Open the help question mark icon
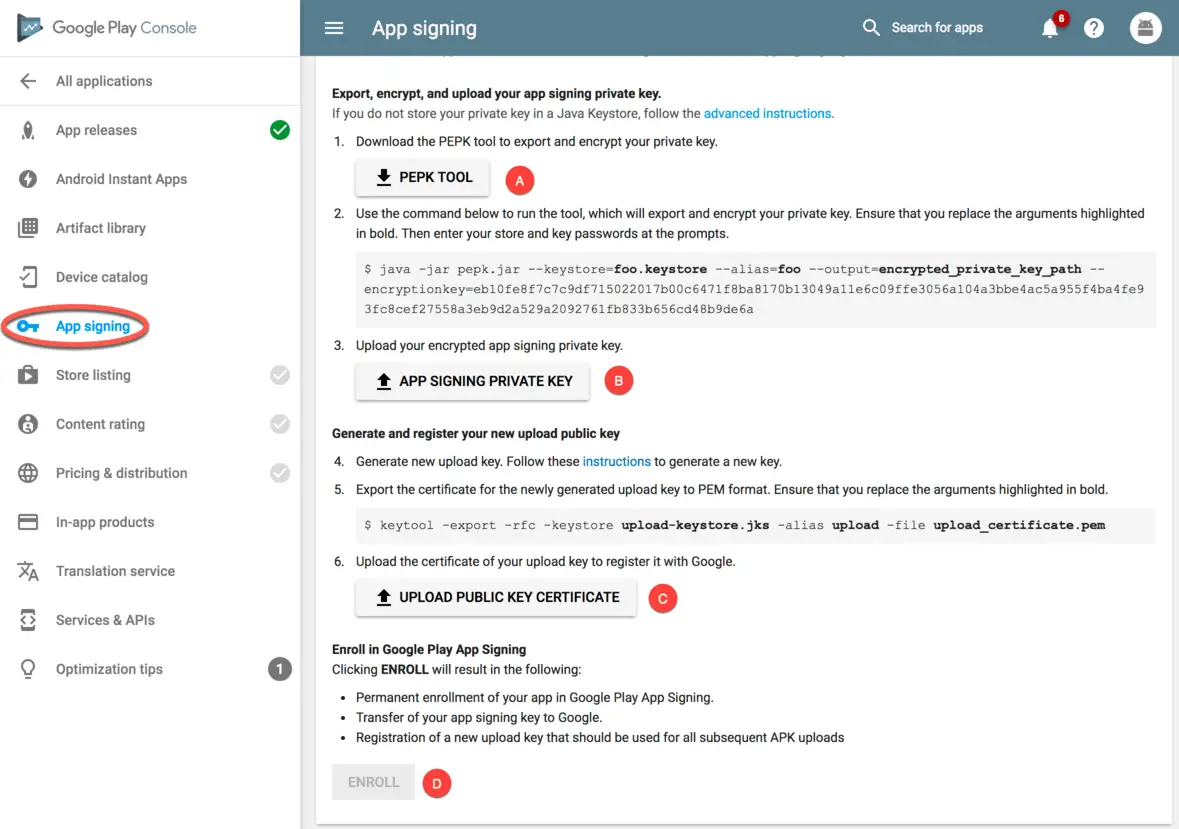The height and width of the screenshot is (829, 1179). tap(1094, 29)
